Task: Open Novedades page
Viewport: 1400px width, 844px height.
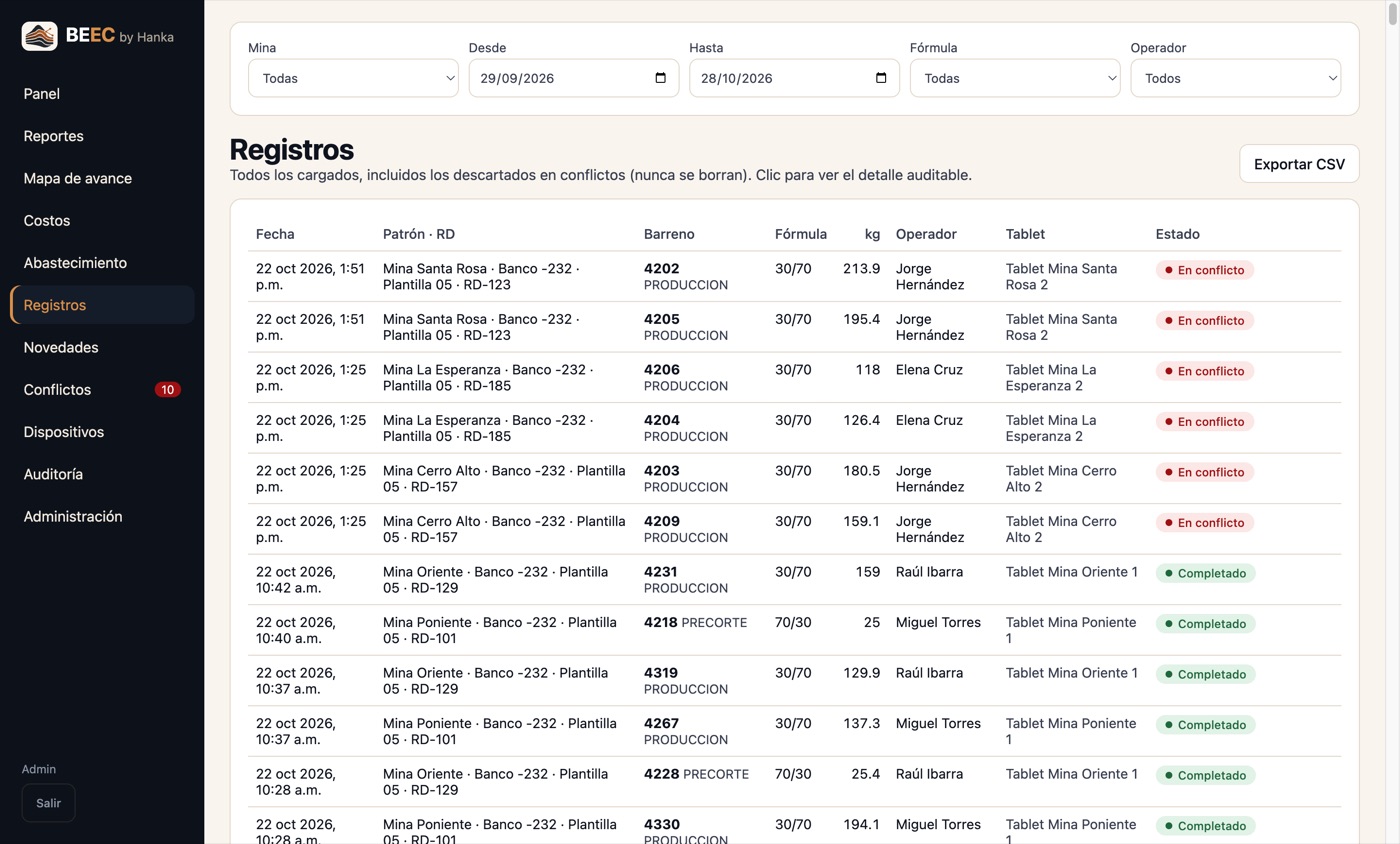Action: click(x=102, y=347)
